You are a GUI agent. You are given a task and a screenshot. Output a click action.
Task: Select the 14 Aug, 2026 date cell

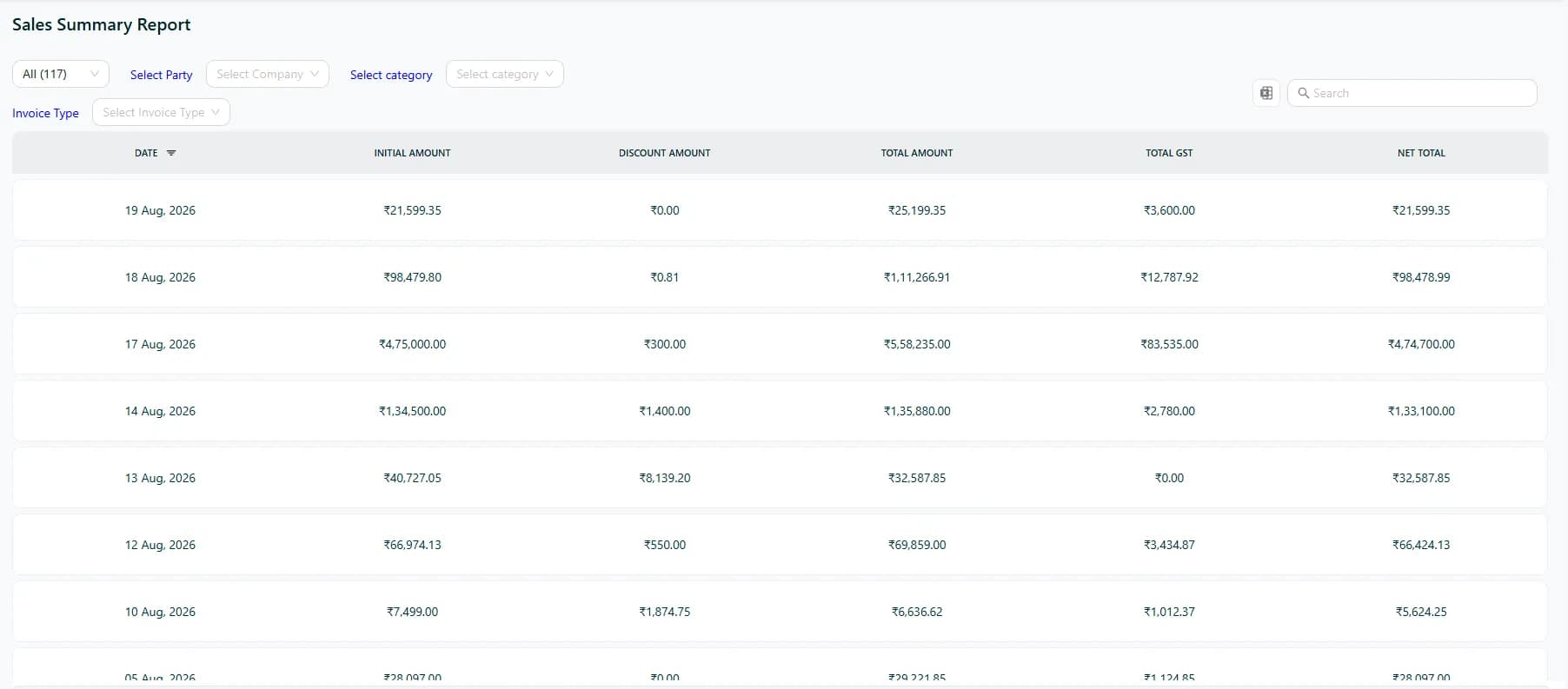[x=160, y=411]
